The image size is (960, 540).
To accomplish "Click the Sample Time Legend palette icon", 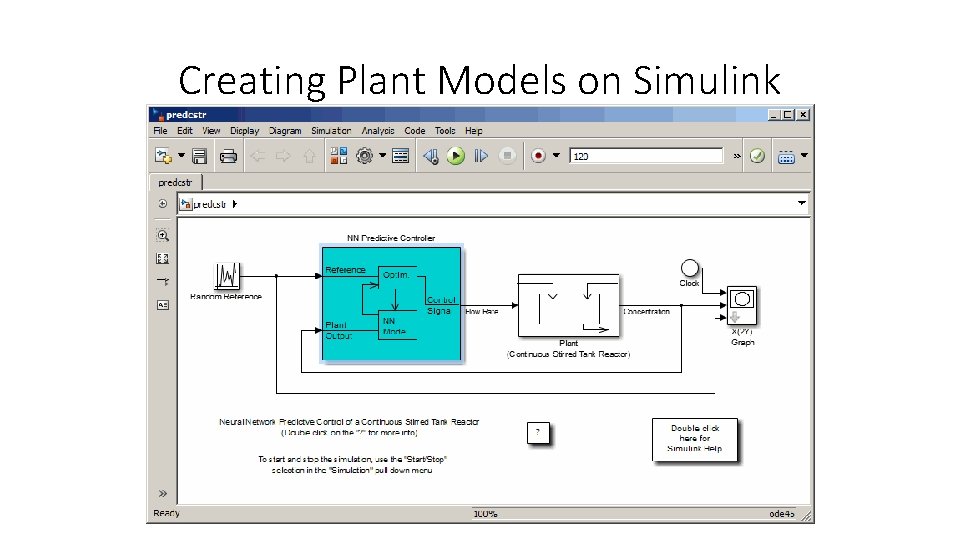I will tap(162, 282).
